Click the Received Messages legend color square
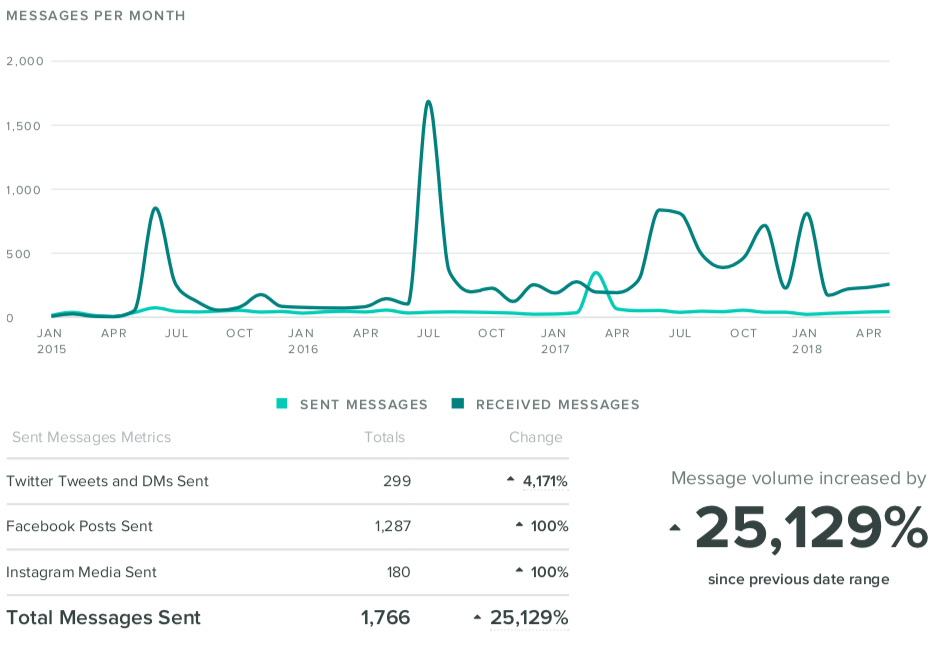The height and width of the screenshot is (649, 950). 458,405
